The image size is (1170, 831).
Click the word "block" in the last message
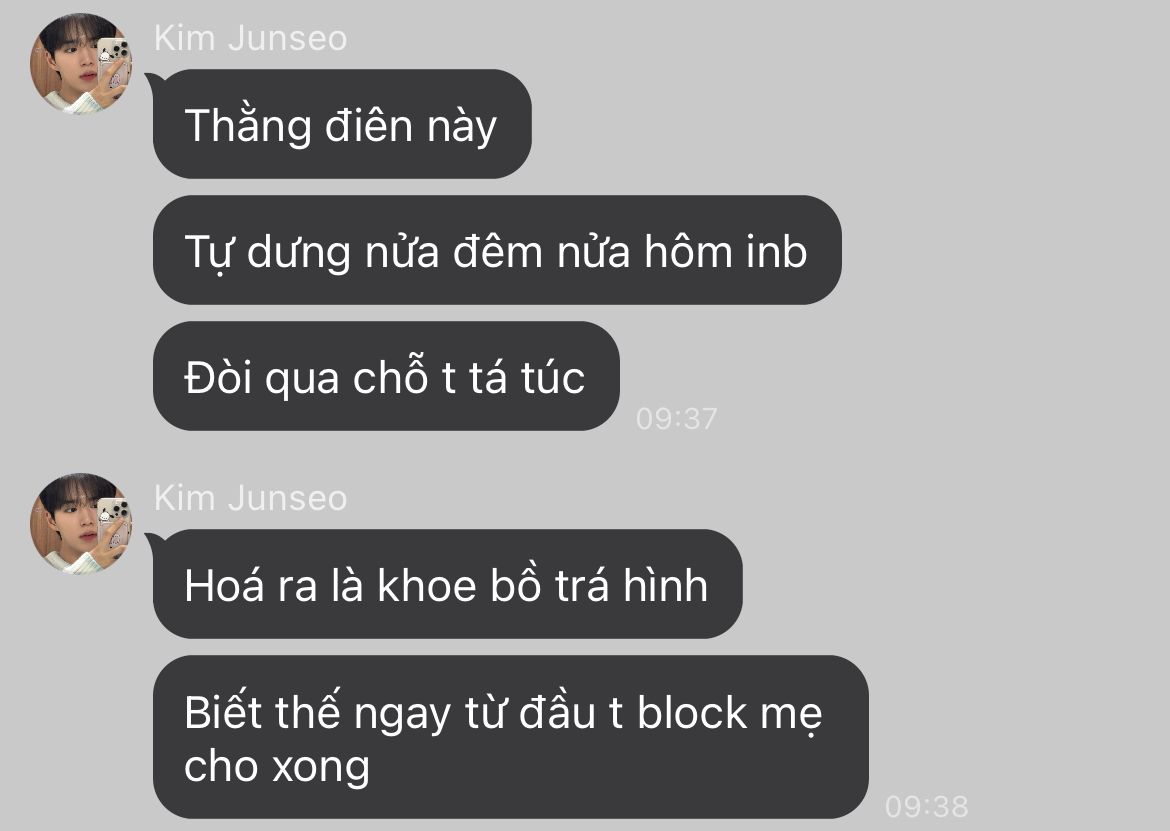click(x=692, y=712)
